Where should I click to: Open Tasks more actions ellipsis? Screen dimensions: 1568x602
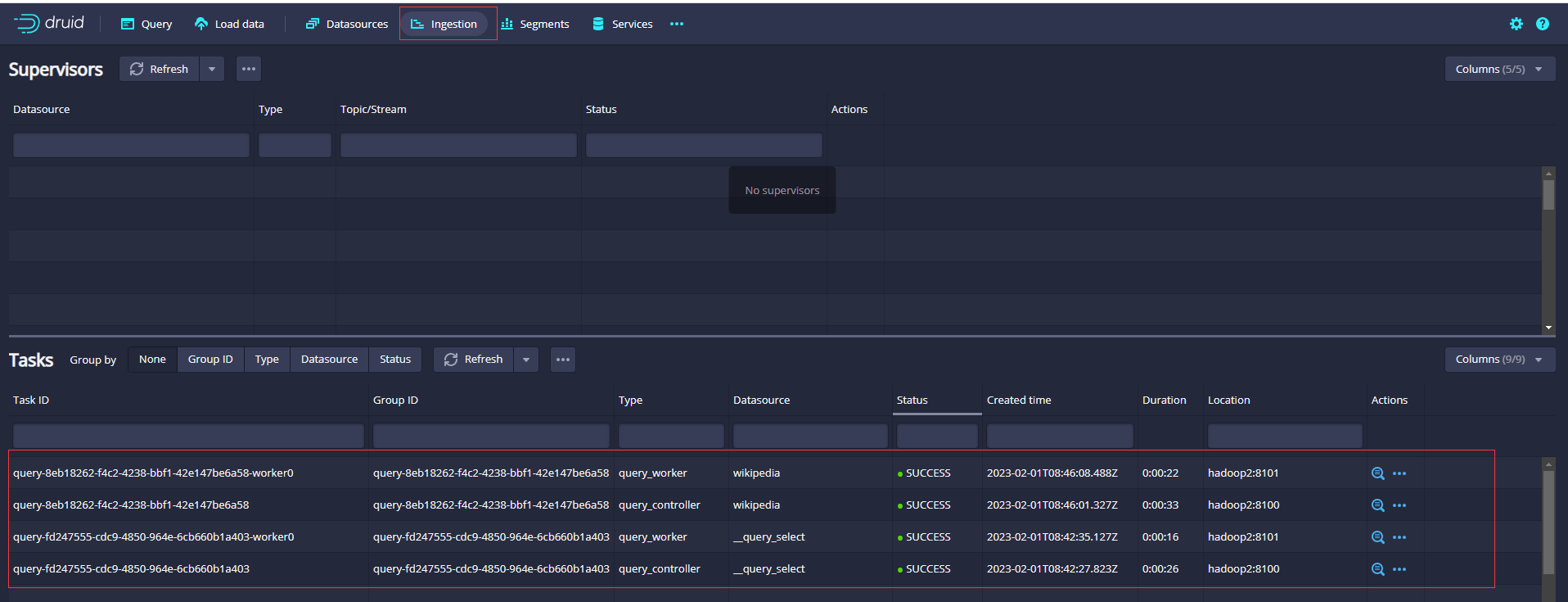563,359
